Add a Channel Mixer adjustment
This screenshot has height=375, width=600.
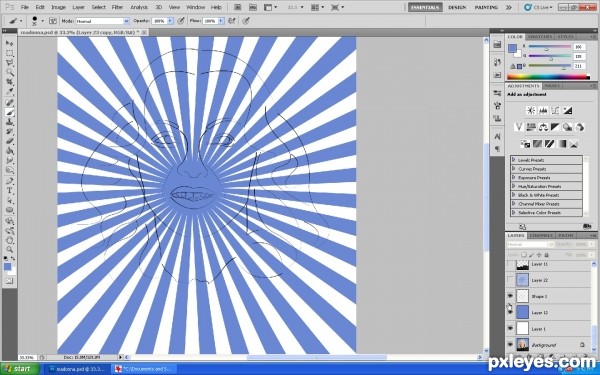[580, 127]
